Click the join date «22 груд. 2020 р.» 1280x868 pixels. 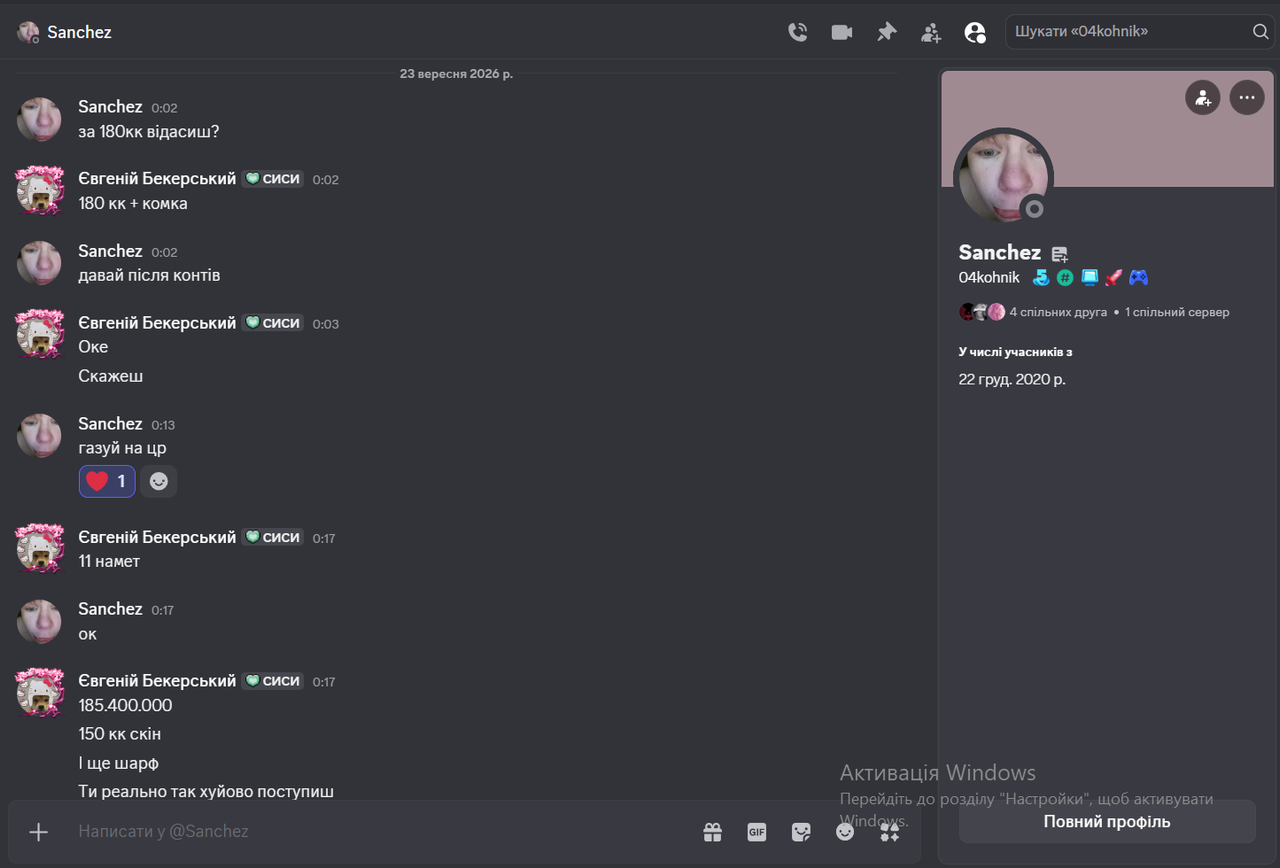click(x=1012, y=380)
